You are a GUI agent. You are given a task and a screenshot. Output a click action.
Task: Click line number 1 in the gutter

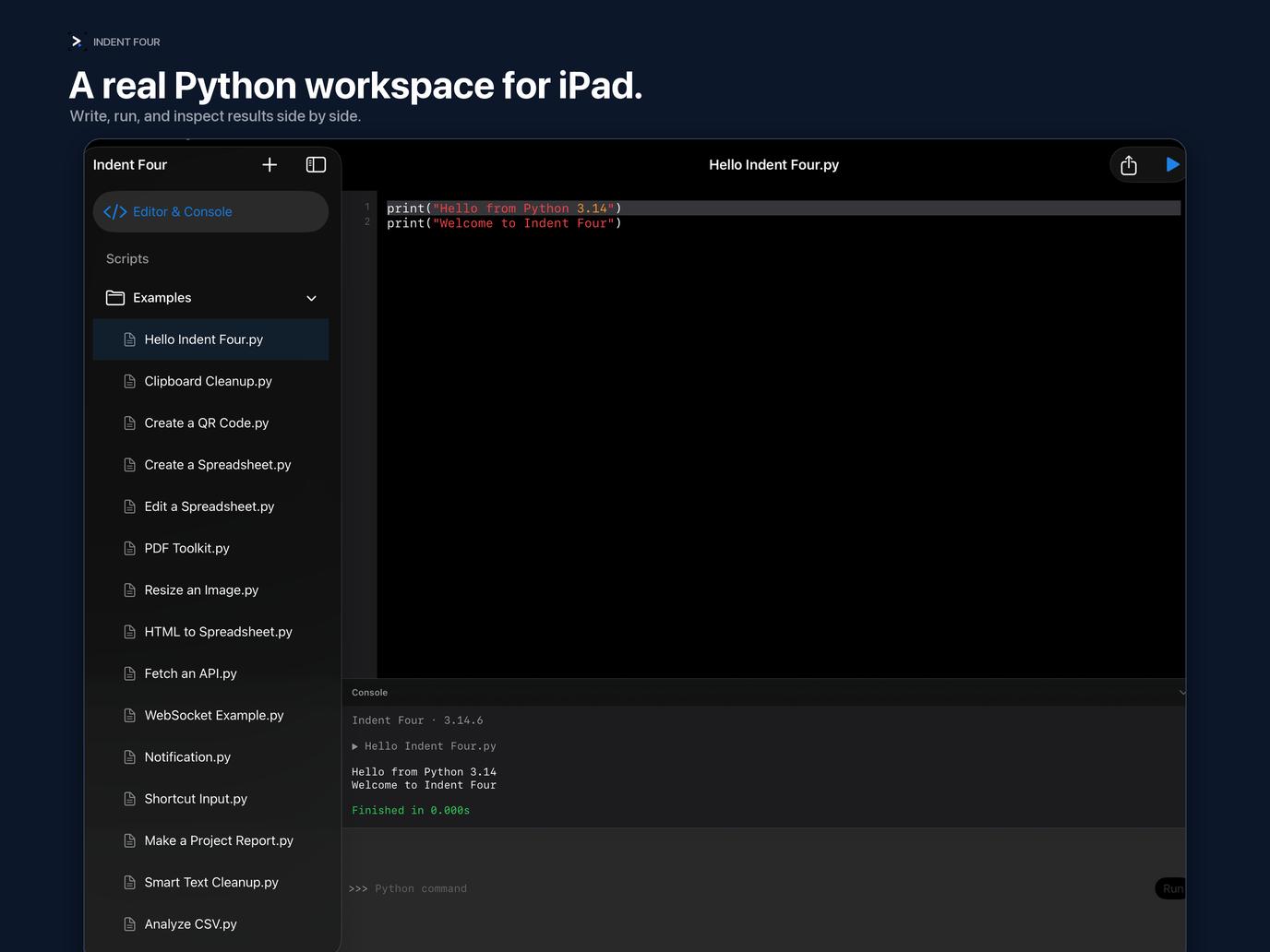(x=367, y=208)
